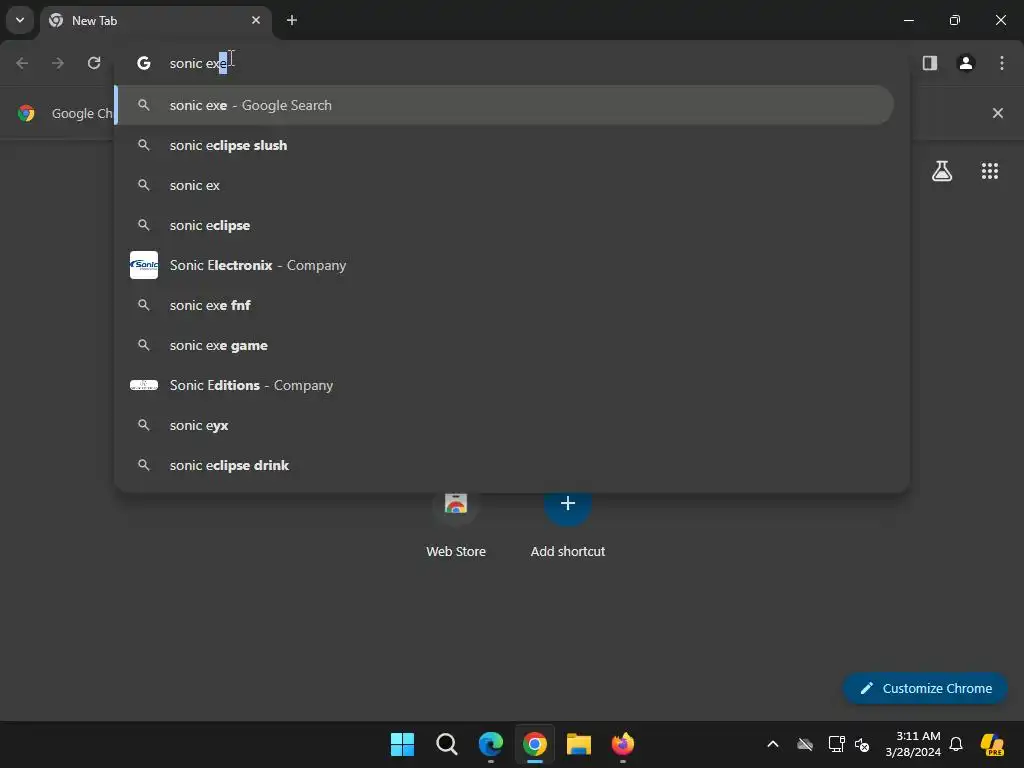1024x768 pixels.
Task: Open the Windows Start menu
Action: click(402, 744)
